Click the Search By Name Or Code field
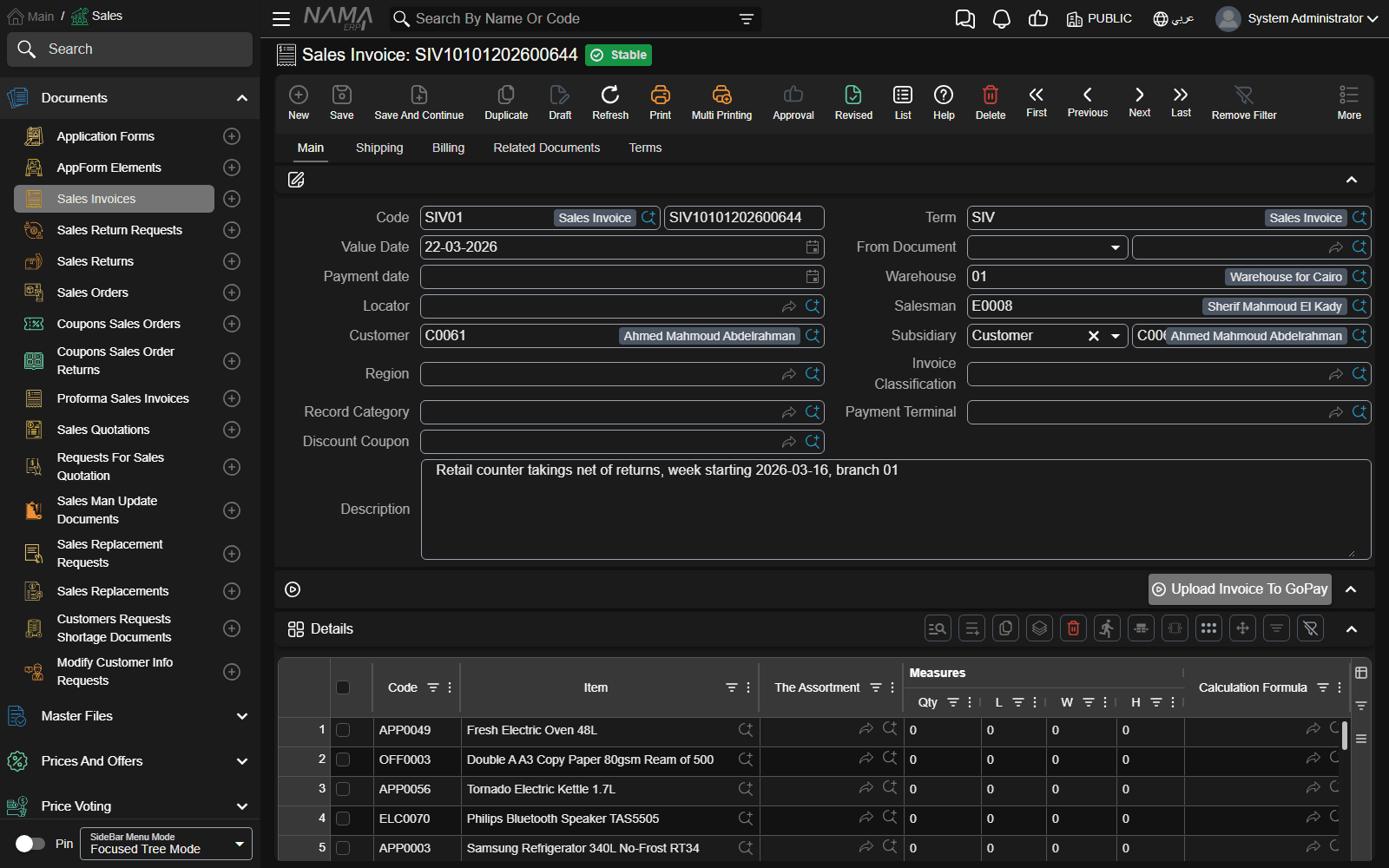The image size is (1389, 868). coord(573,18)
